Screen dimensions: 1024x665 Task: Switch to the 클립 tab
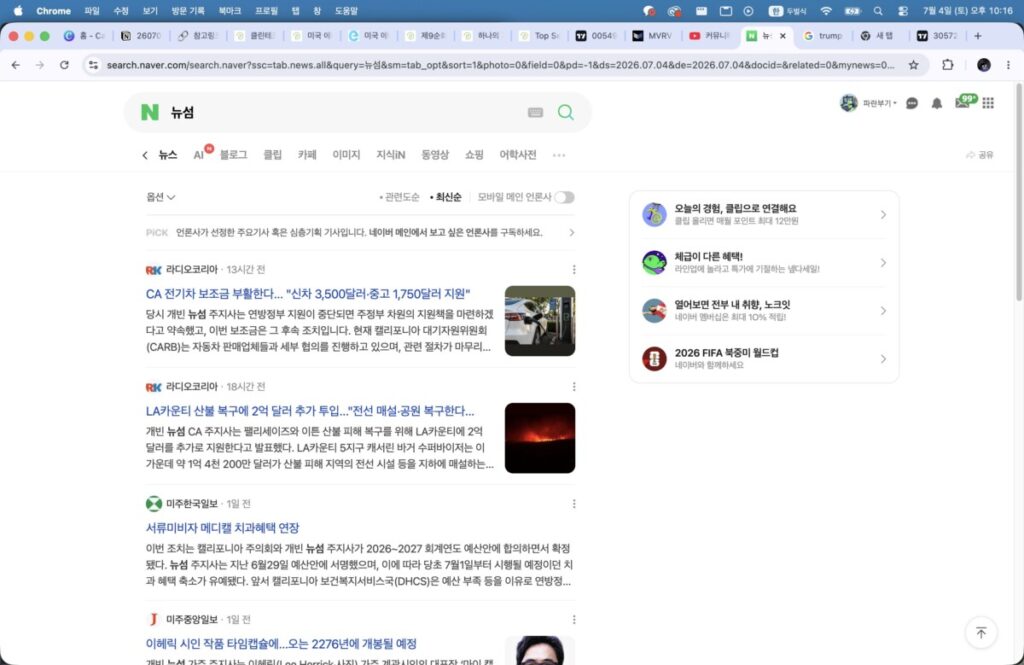[272, 155]
